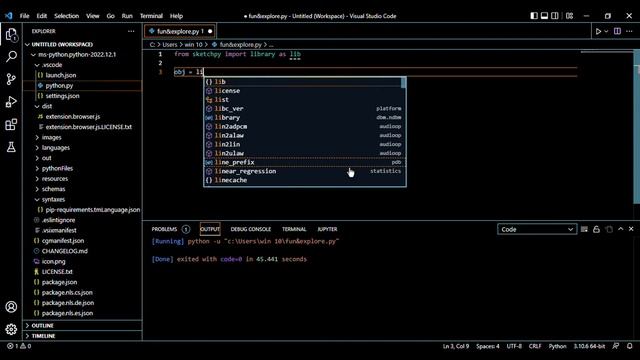Open python.py file in explorer

coord(83,86)
